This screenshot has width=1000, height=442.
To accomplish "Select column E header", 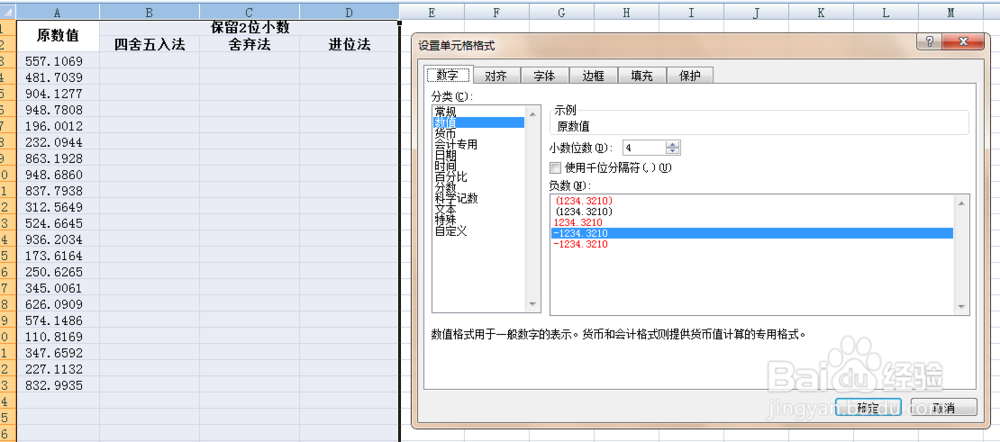I will (x=432, y=12).
